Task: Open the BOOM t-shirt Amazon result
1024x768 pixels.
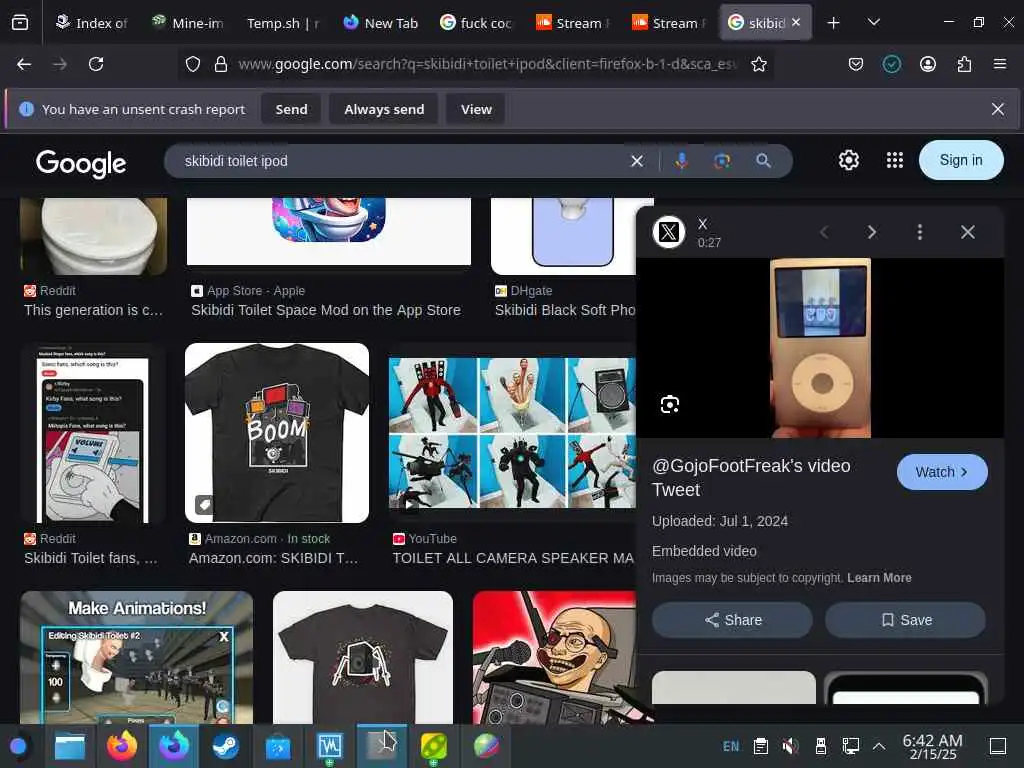Action: 277,432
